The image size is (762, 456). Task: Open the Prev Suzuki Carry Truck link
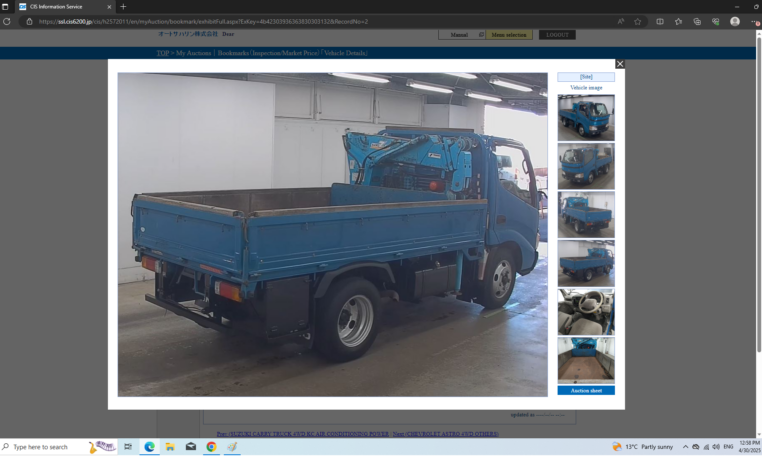click(x=303, y=434)
